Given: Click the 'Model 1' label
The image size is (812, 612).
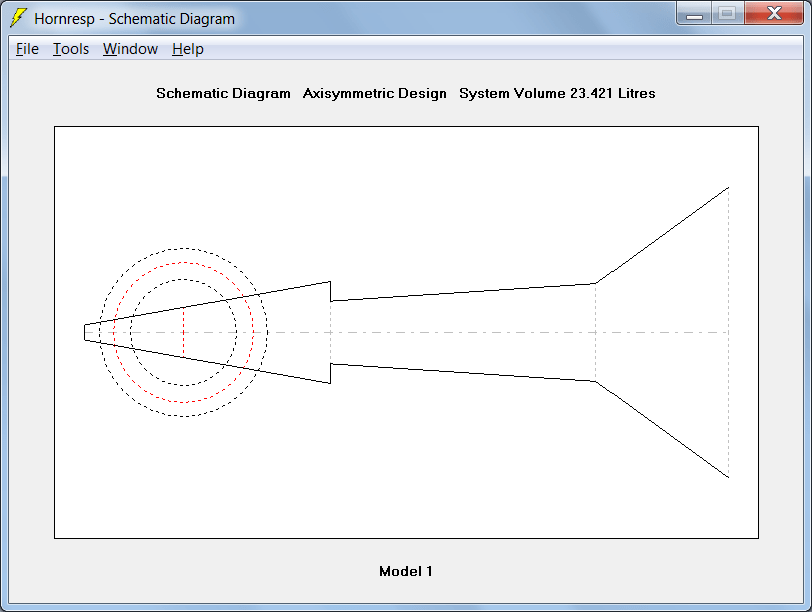Looking at the screenshot, I should (x=405, y=571).
